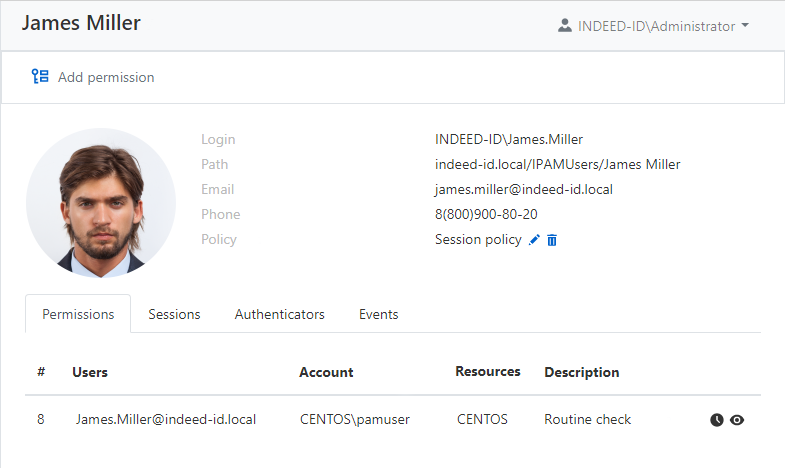Toggle the eye icon on permission row
785x468 pixels.
coord(737,420)
